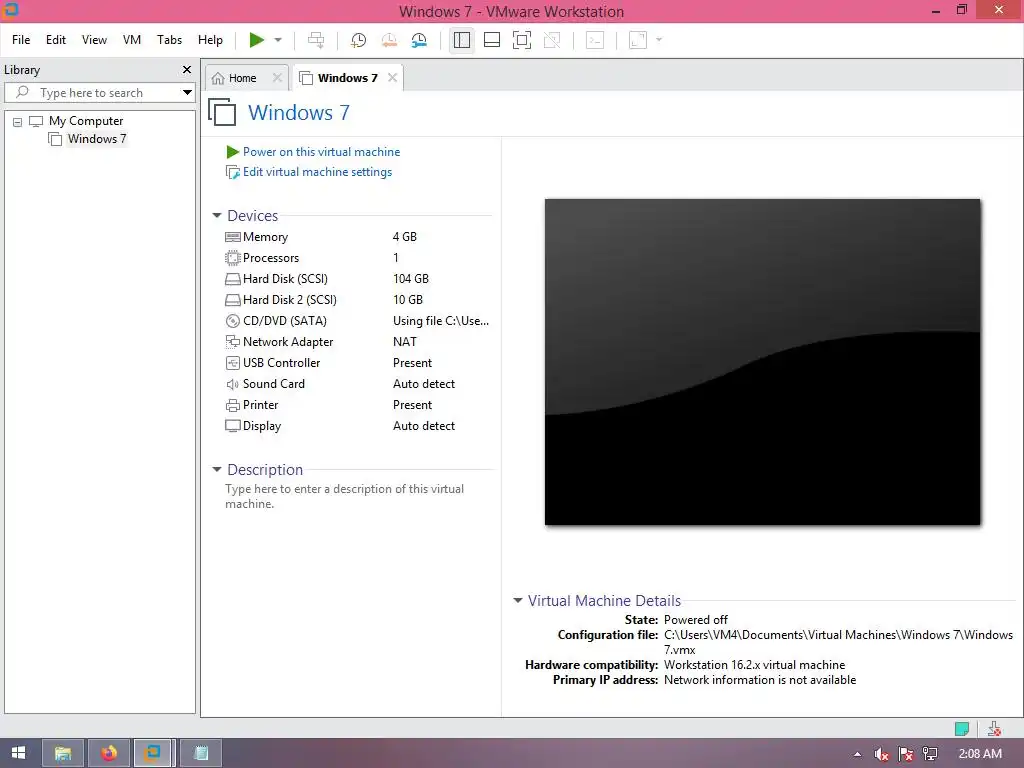Viewport: 1024px width, 768px height.
Task: Click the muted volume tray icon
Action: point(881,754)
